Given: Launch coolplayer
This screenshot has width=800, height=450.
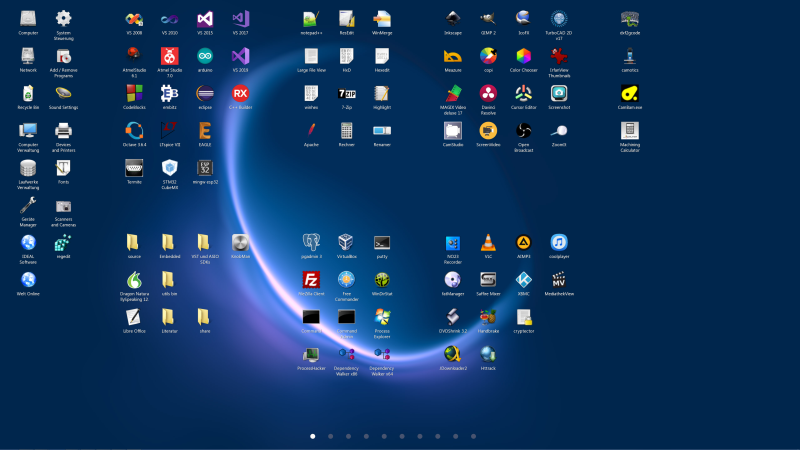Looking at the screenshot, I should pyautogui.click(x=559, y=243).
